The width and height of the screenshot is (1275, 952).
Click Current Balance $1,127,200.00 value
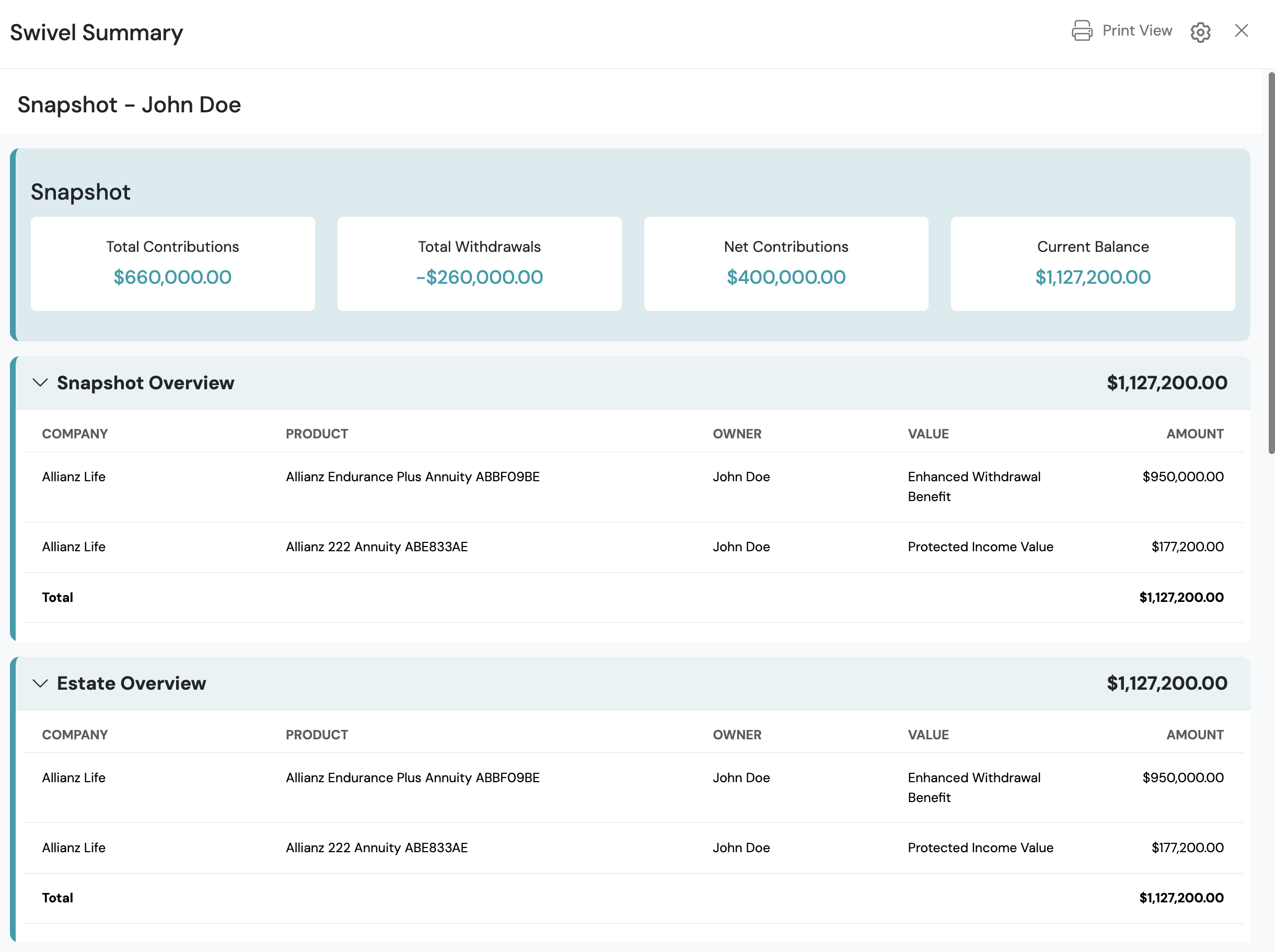1092,277
